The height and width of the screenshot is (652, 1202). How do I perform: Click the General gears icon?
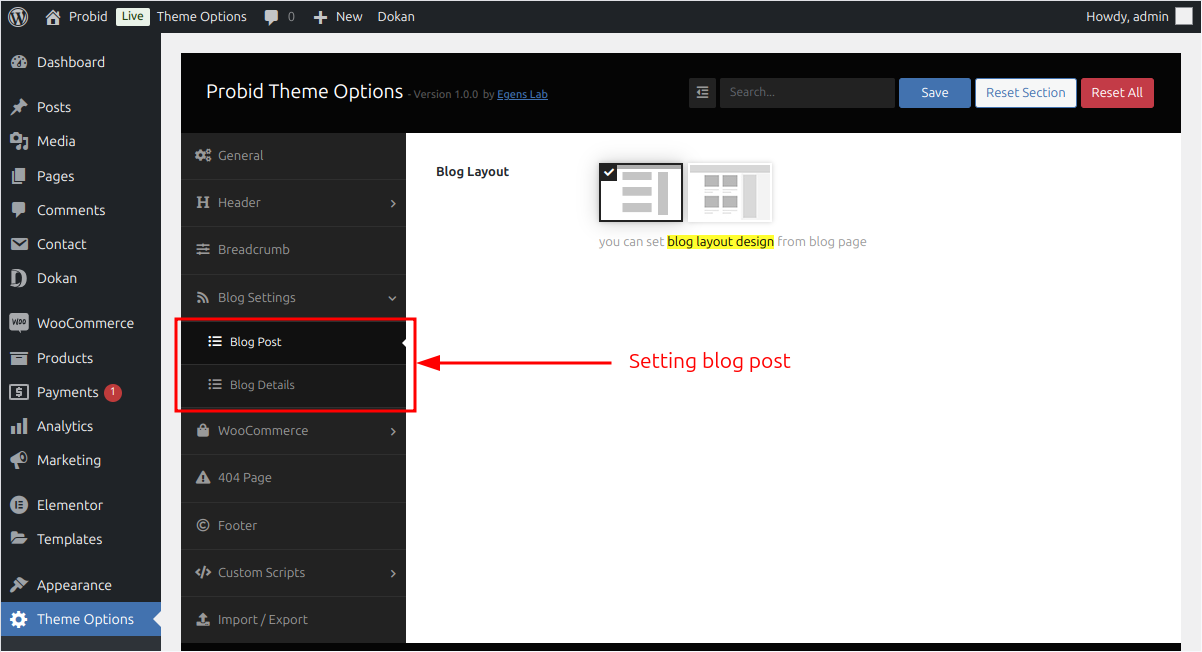coord(203,155)
